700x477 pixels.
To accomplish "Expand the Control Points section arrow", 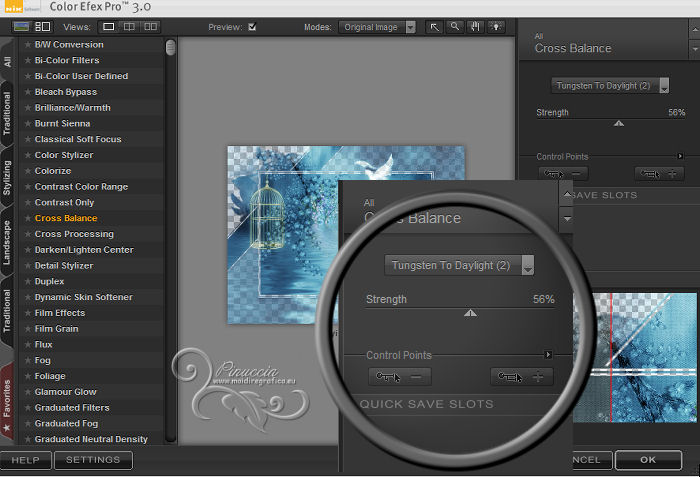I will click(680, 156).
